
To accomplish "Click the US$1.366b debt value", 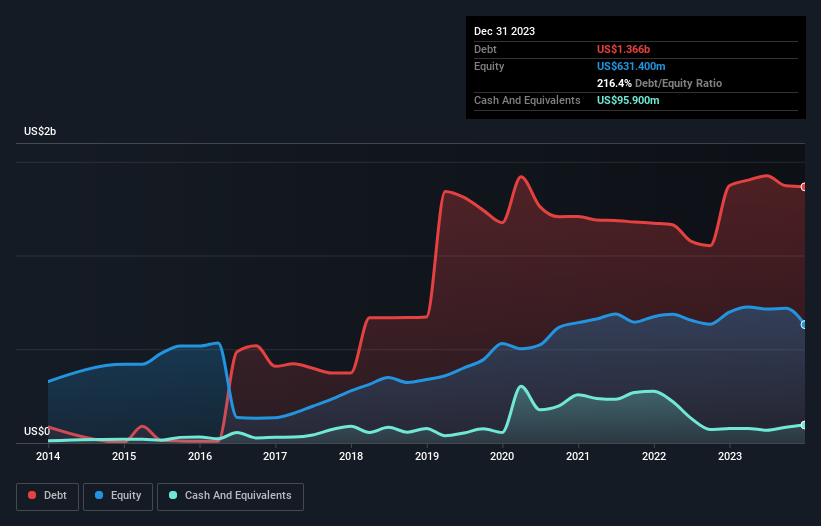I will pos(623,49).
